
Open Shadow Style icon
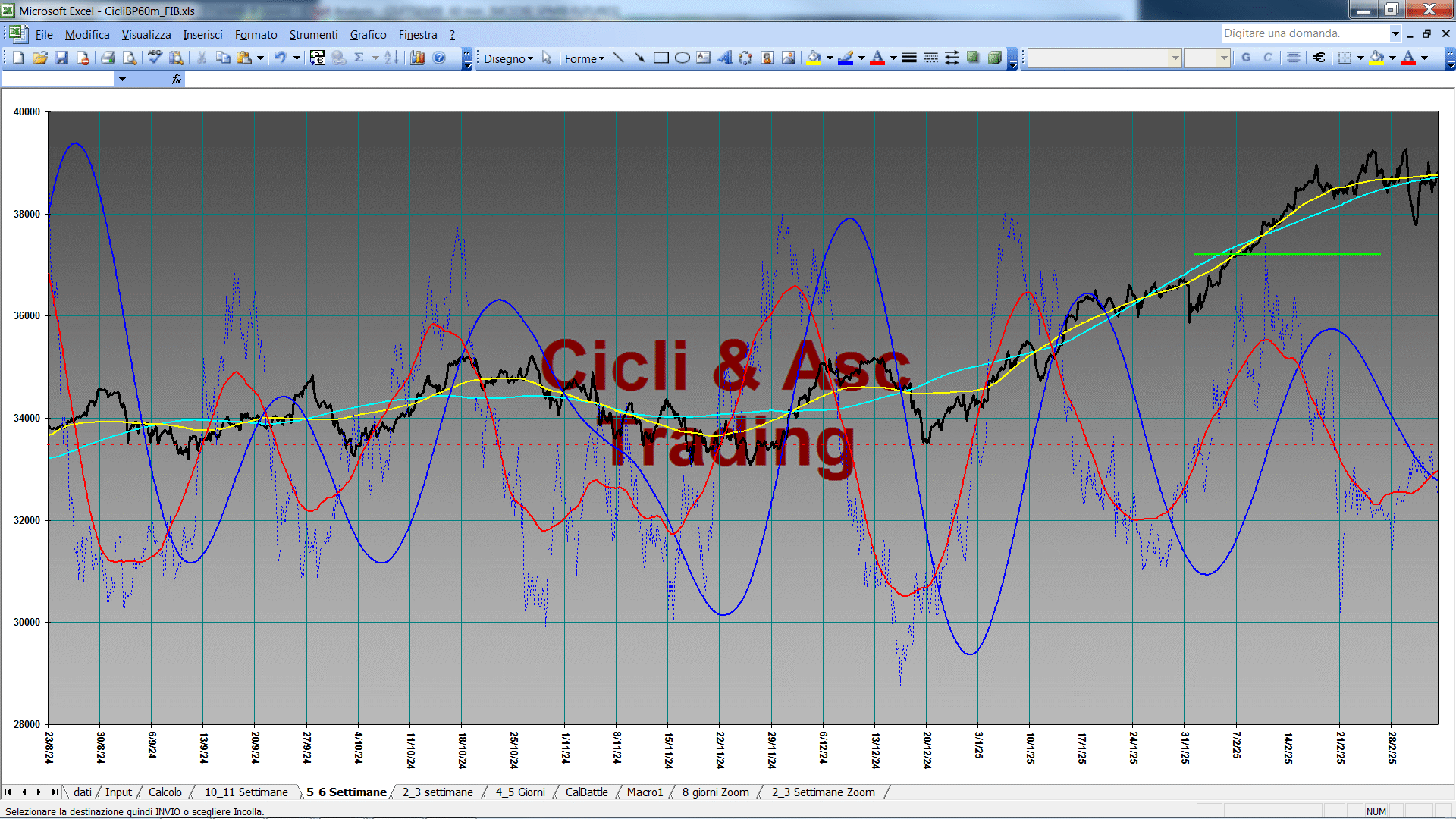coord(973,58)
